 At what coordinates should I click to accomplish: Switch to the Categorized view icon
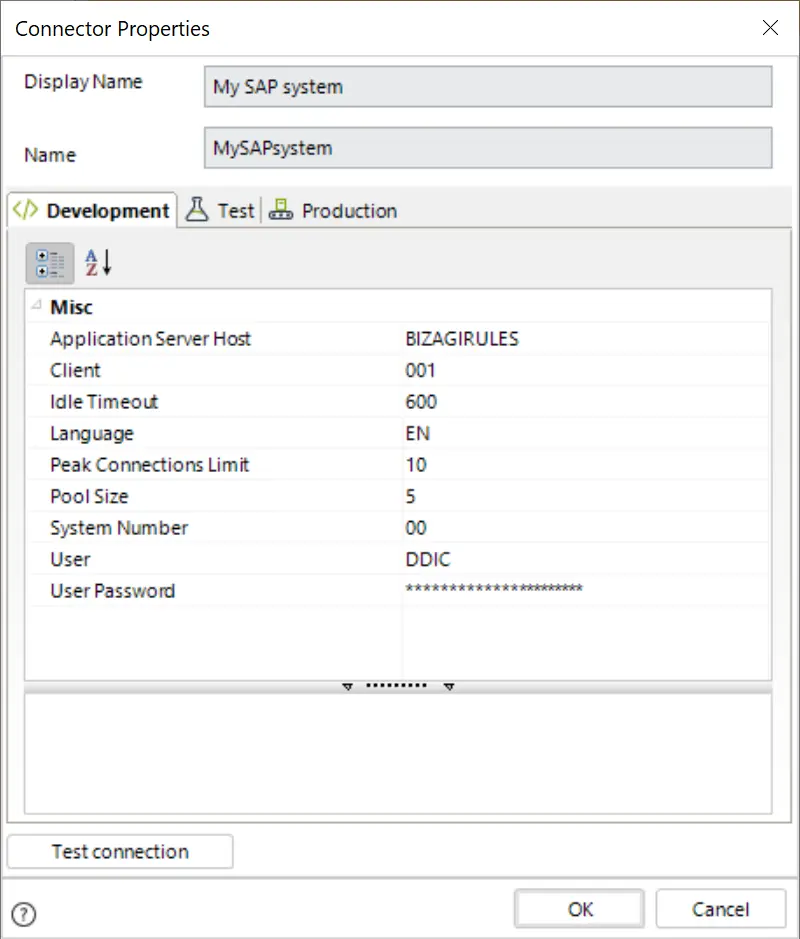point(50,263)
